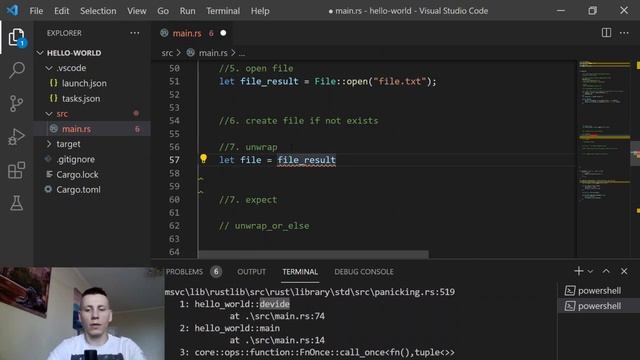This screenshot has width=640, height=360.
Task: Click the breadcrumb ellipsis symbol
Action: click(242, 53)
